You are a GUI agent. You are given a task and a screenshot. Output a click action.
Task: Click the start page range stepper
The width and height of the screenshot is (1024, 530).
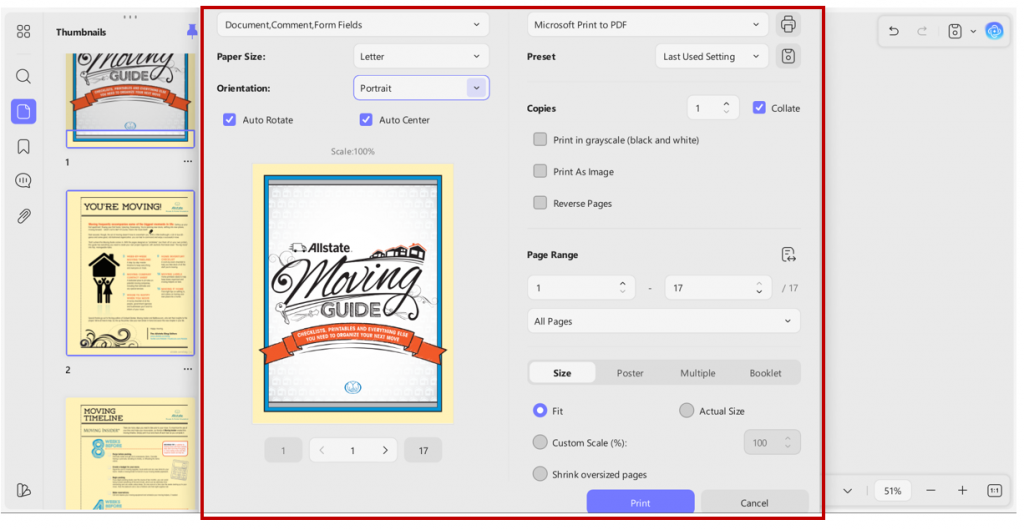pyautogui.click(x=622, y=287)
